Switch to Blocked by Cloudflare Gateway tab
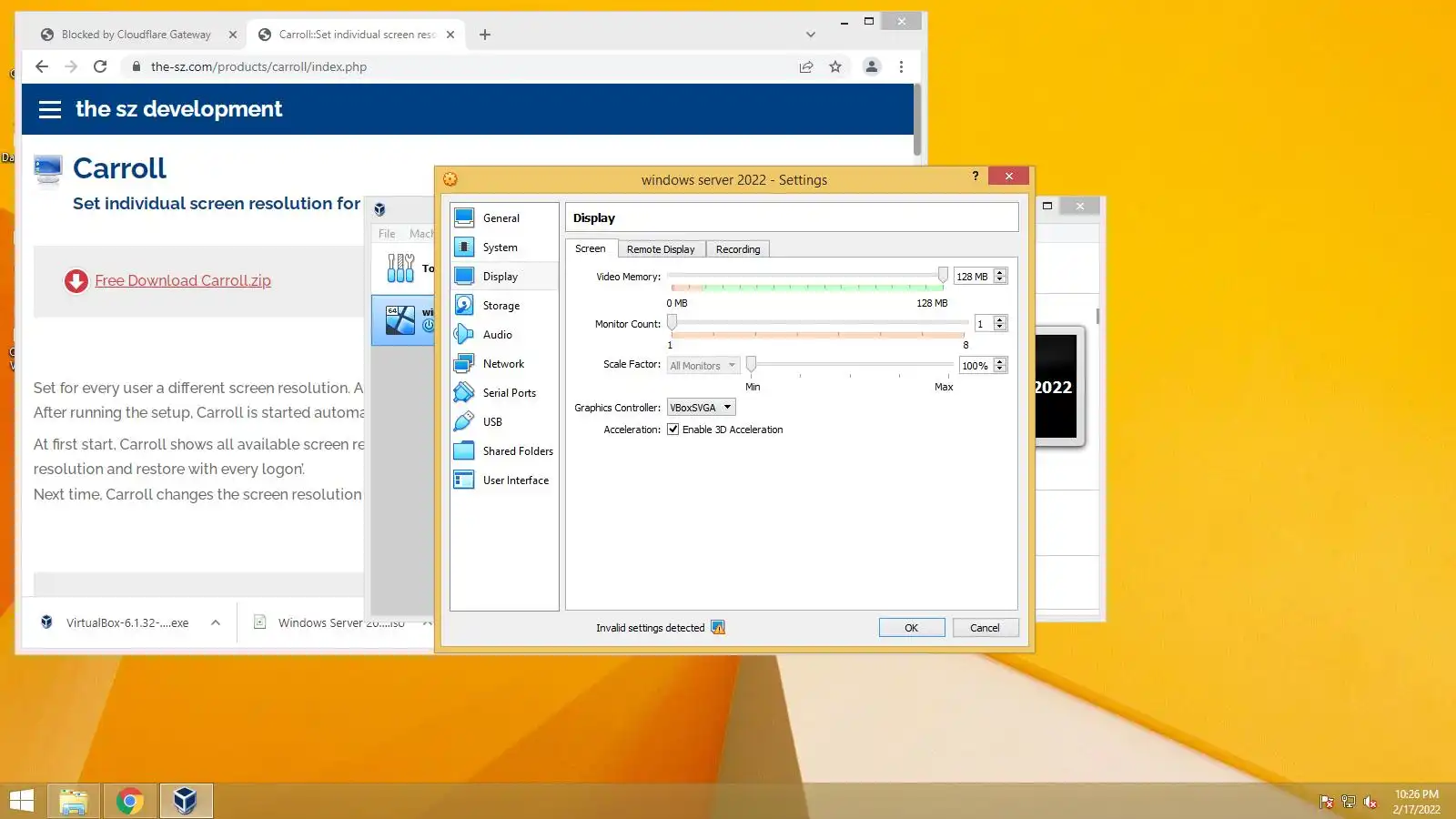The height and width of the screenshot is (819, 1456). point(136,35)
